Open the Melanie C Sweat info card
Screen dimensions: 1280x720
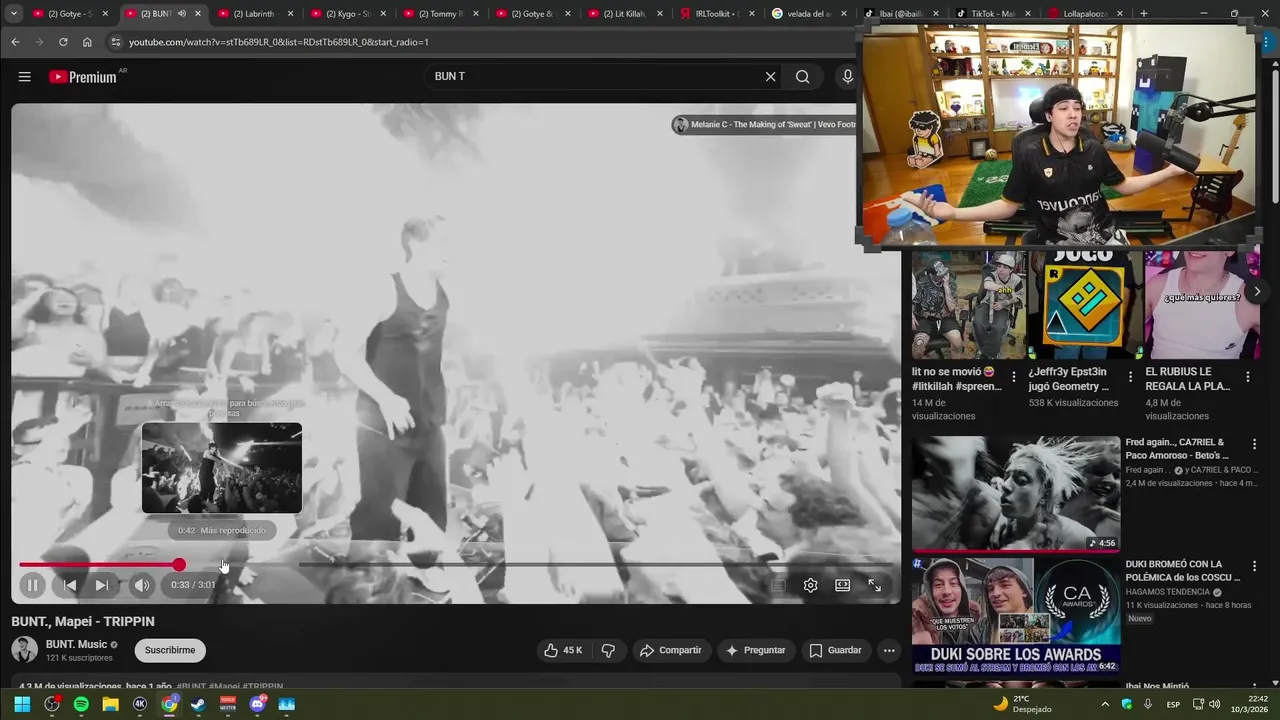[764, 125]
